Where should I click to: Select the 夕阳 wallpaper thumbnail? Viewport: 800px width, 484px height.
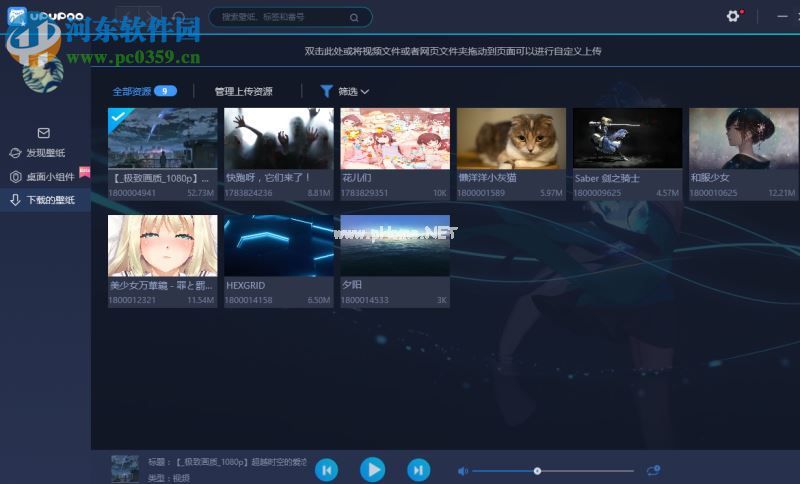395,245
